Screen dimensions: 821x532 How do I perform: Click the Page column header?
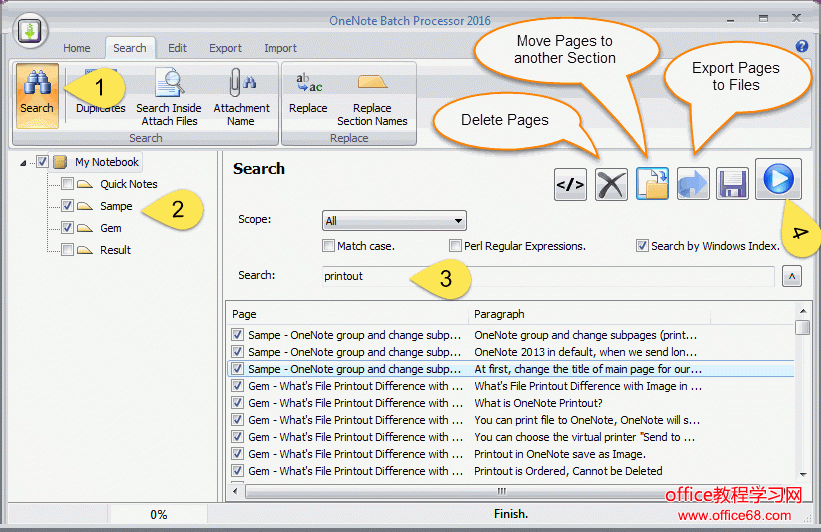[348, 314]
